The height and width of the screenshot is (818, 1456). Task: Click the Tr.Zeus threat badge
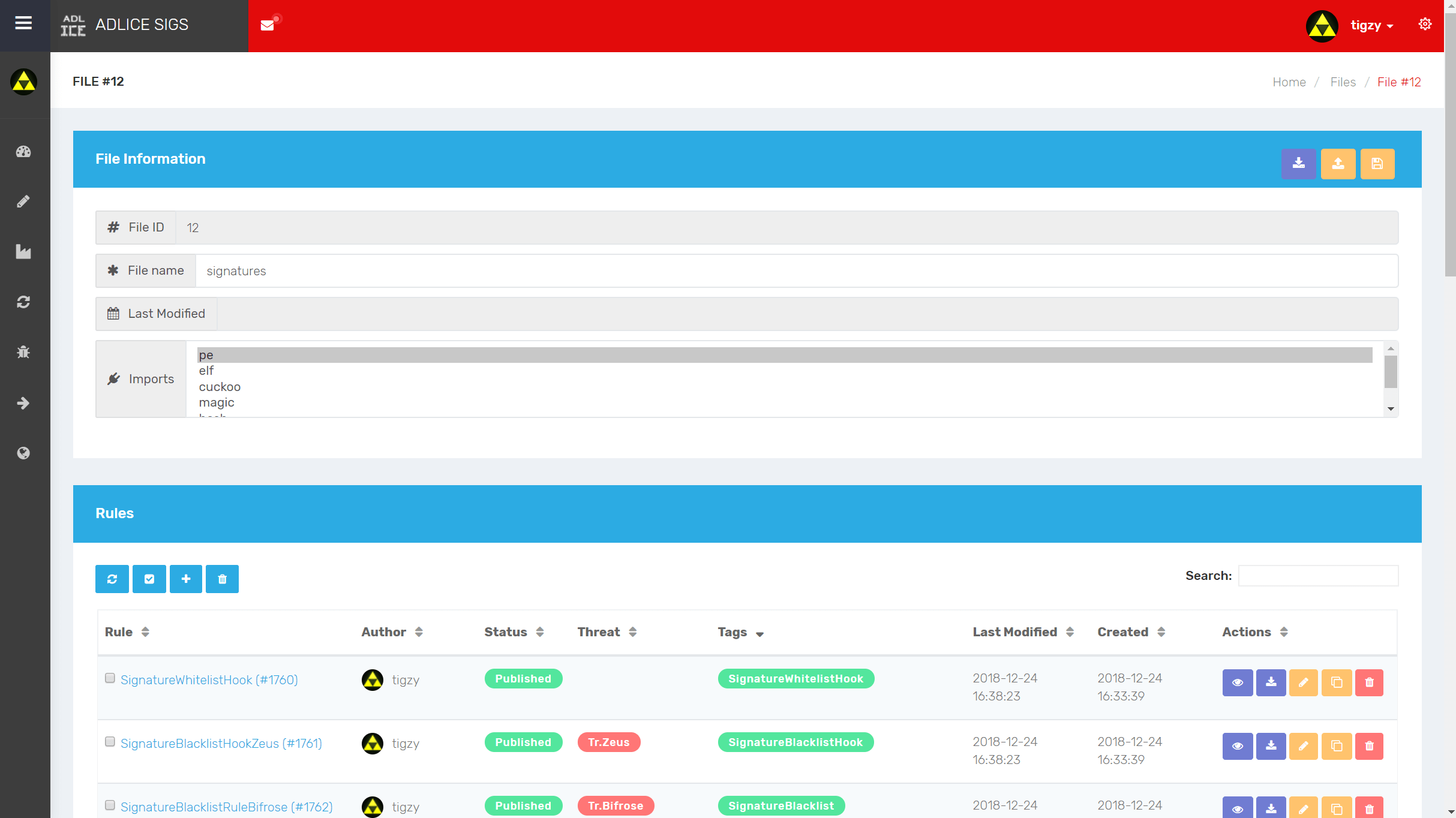608,742
